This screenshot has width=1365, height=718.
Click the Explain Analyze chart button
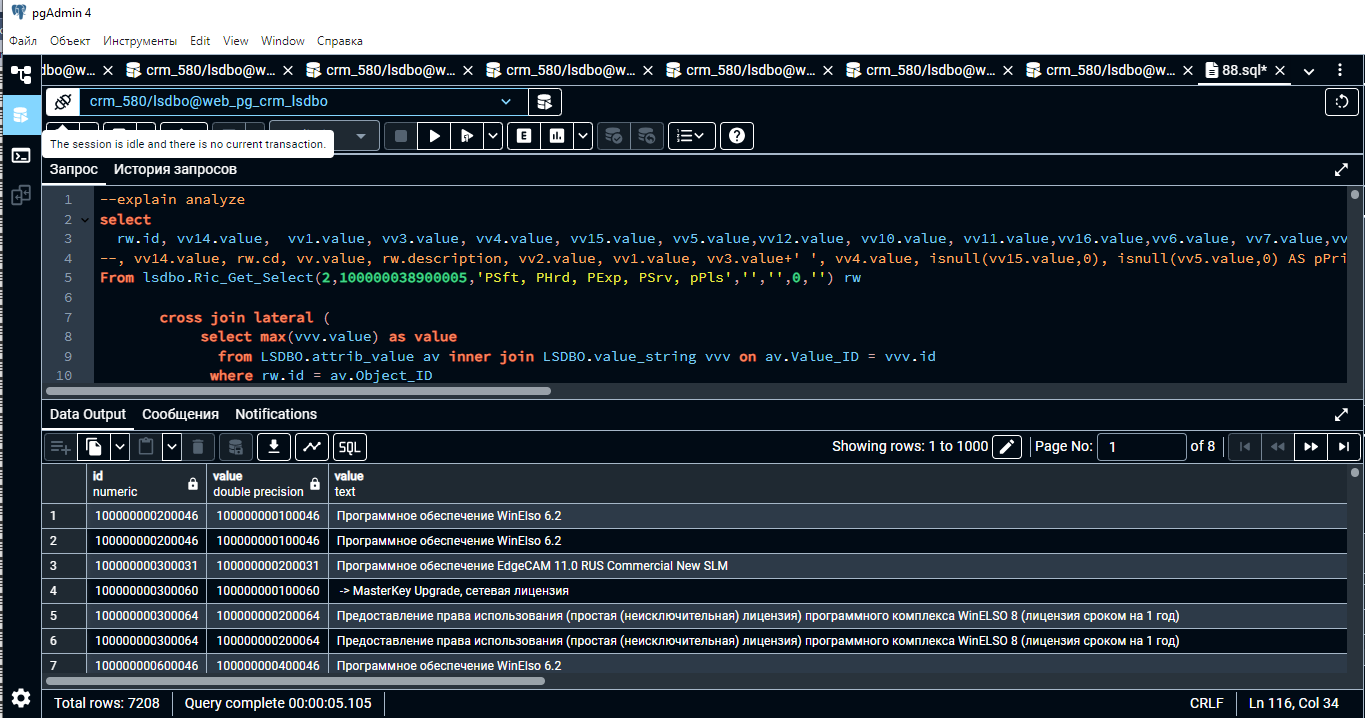pyautogui.click(x=557, y=136)
